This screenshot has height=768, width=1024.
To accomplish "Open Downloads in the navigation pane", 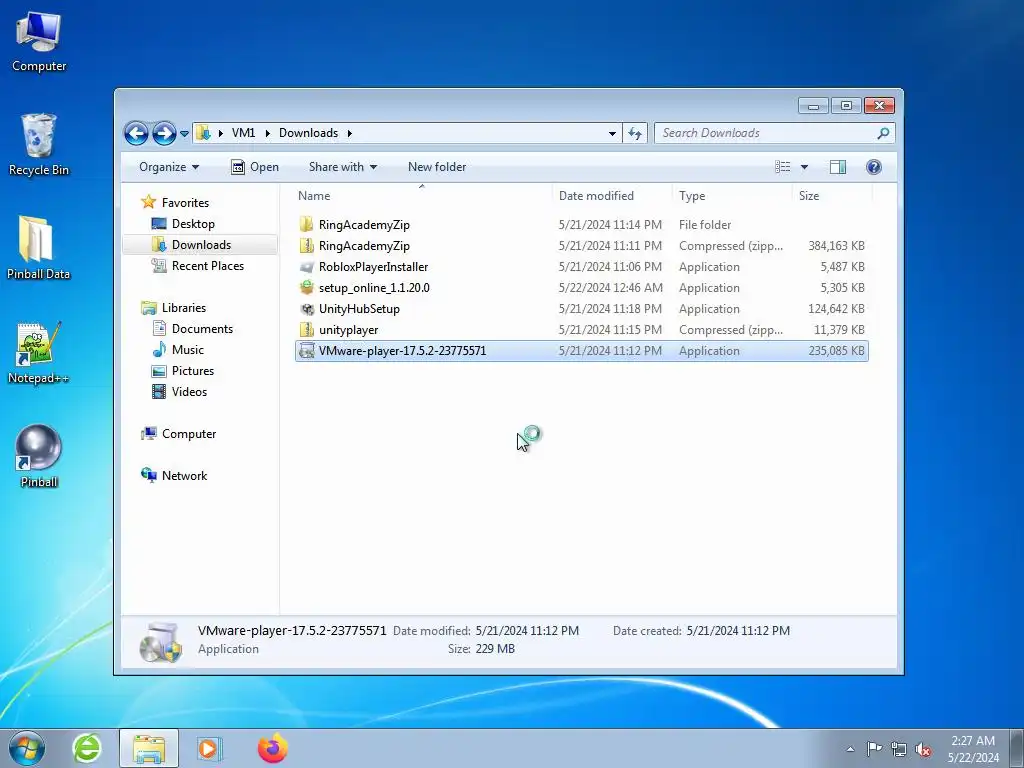I will pos(201,244).
